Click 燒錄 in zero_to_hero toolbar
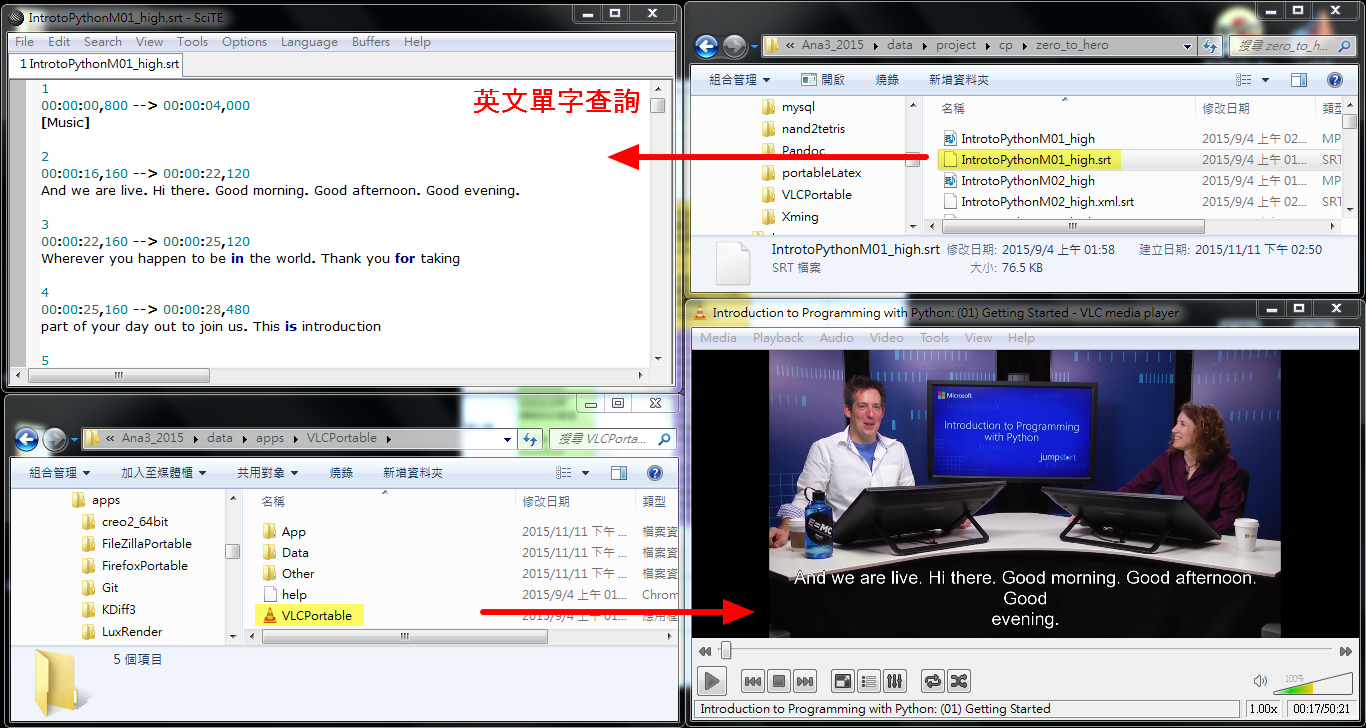This screenshot has height=728, width=1366. point(887,80)
